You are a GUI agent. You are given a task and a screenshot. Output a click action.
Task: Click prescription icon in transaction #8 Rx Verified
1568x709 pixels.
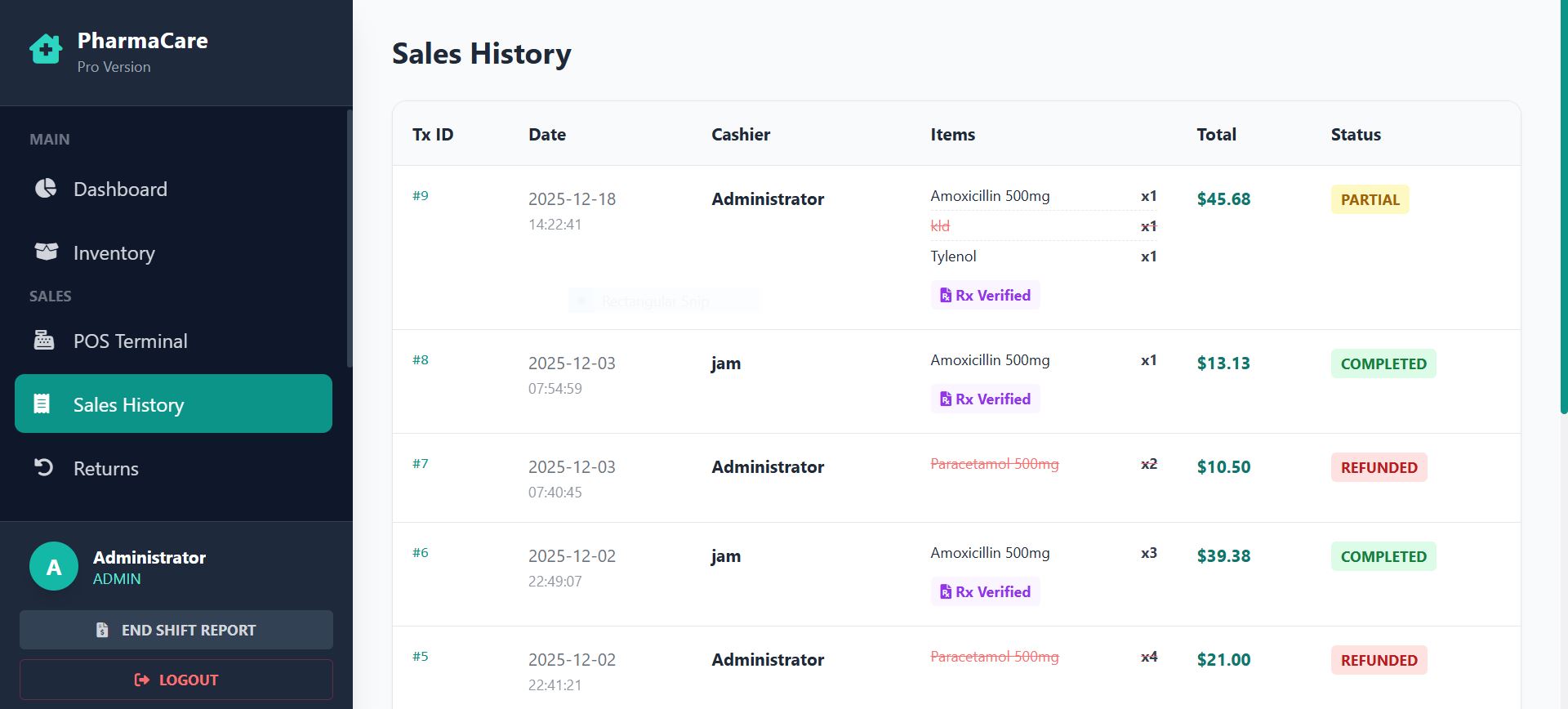946,399
